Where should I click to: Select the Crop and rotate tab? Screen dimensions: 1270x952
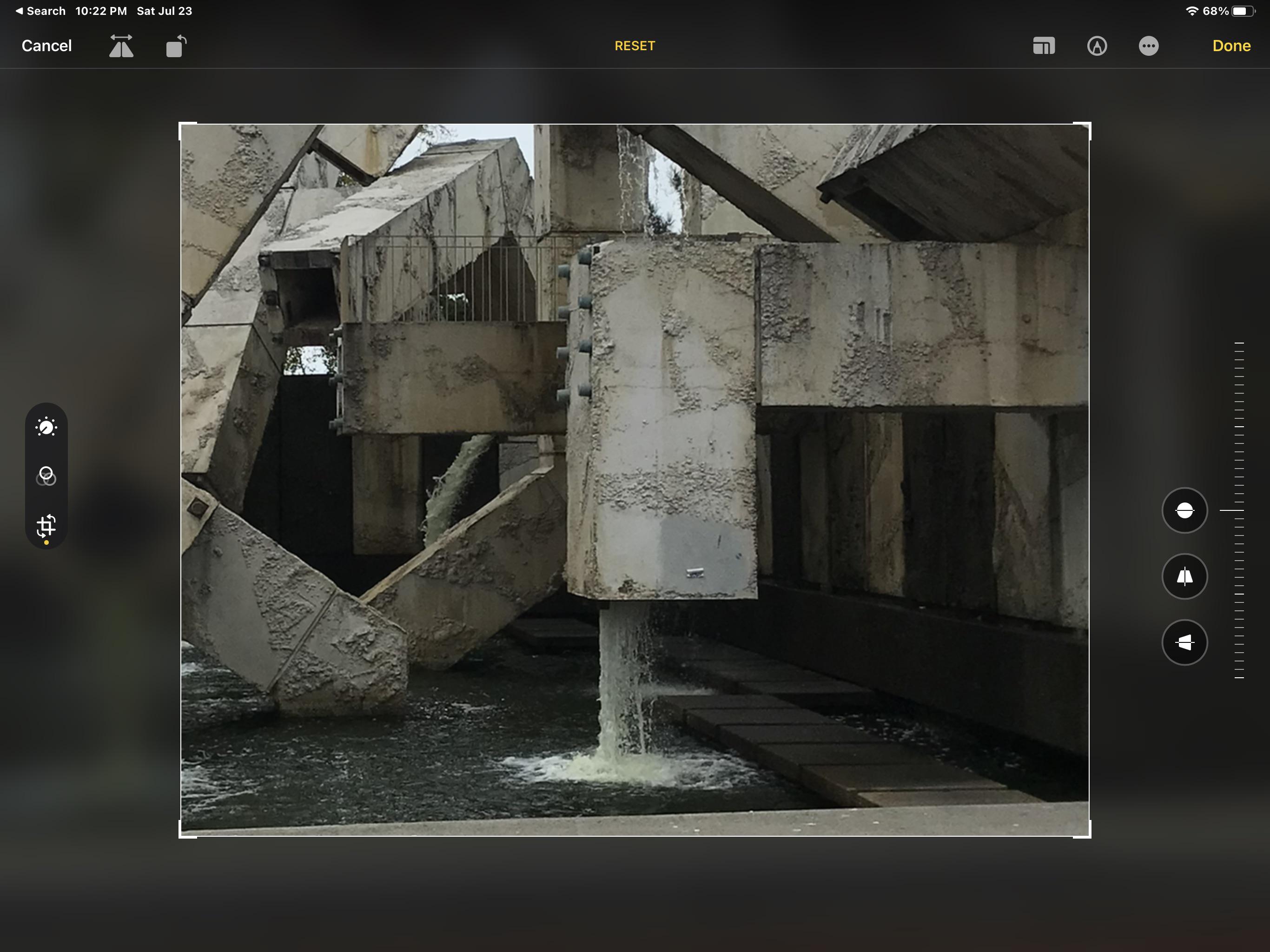coord(46,525)
